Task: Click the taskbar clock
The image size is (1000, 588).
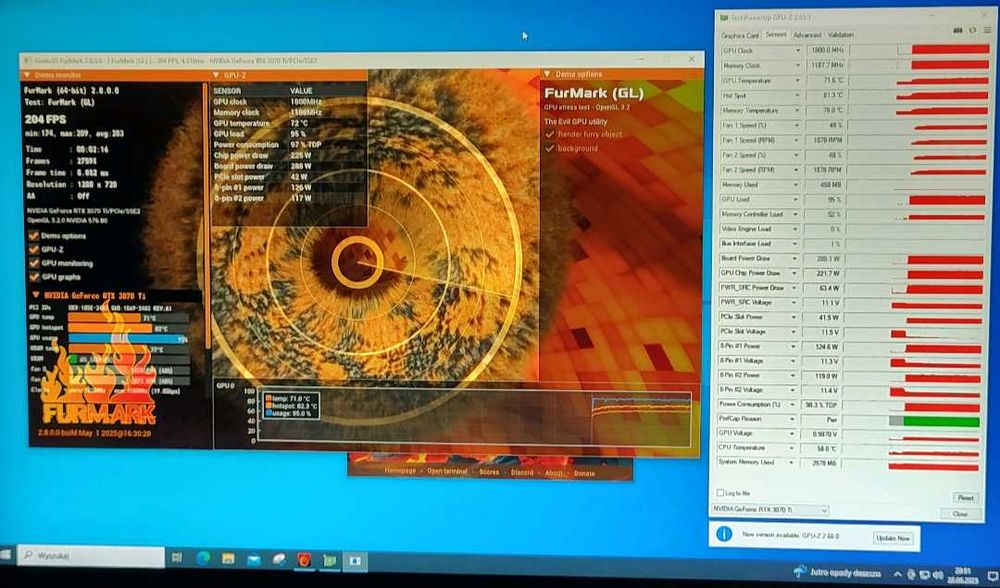Action: pos(962,575)
